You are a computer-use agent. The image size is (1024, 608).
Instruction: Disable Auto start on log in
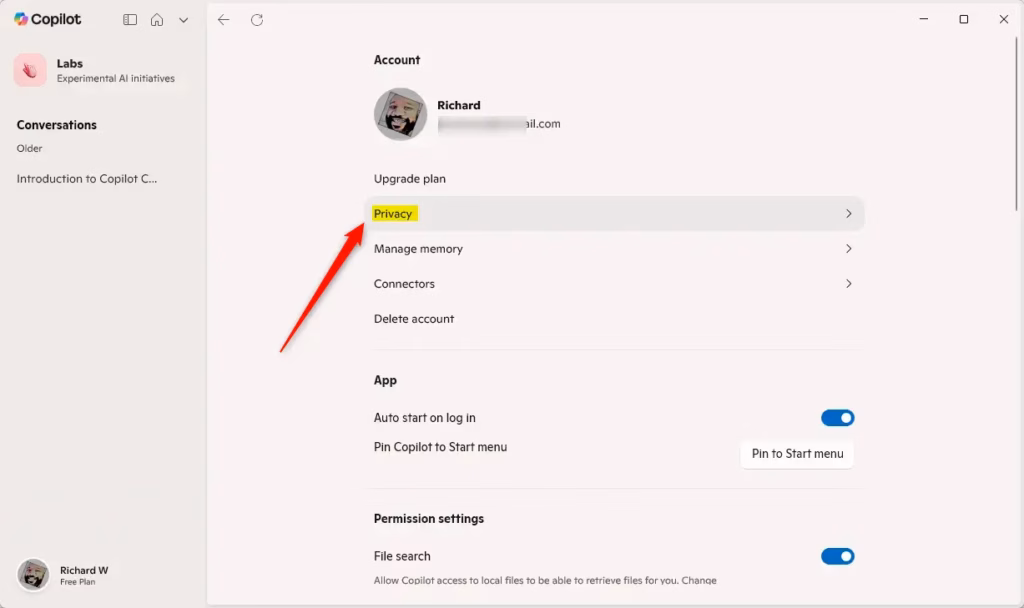[x=837, y=418]
